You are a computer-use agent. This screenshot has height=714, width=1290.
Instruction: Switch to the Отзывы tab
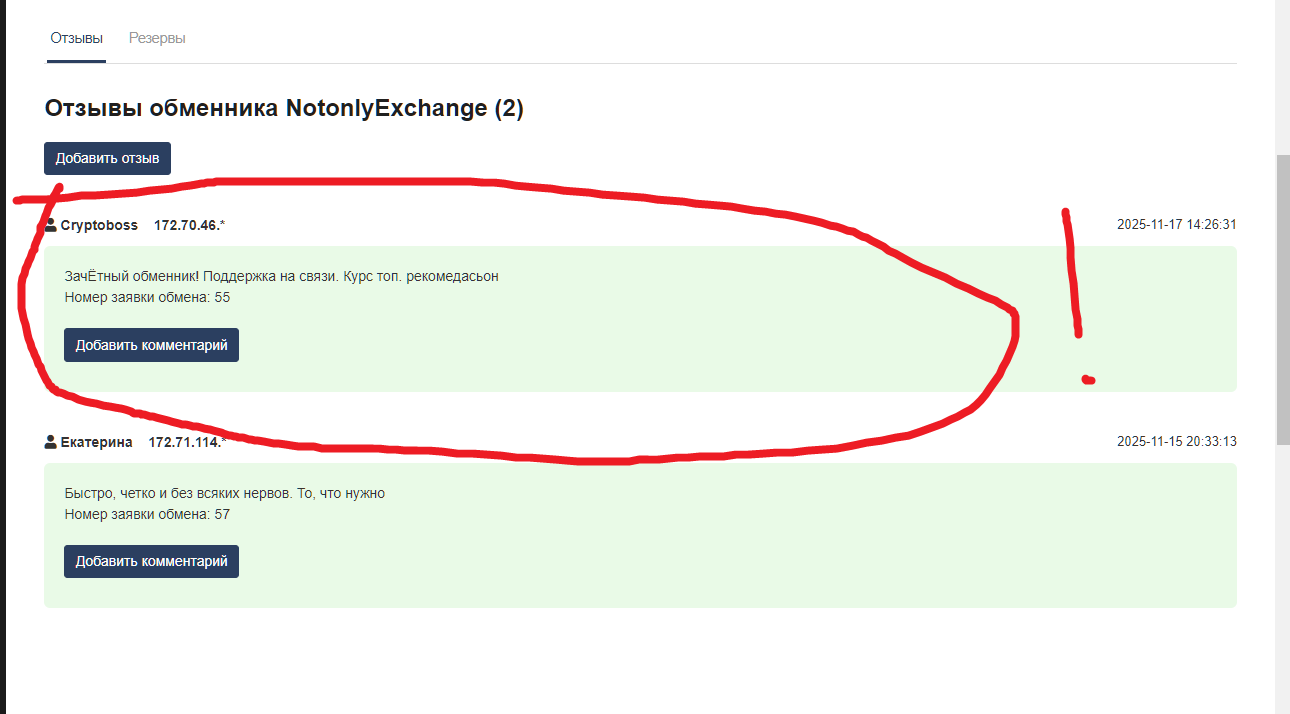[x=76, y=39]
